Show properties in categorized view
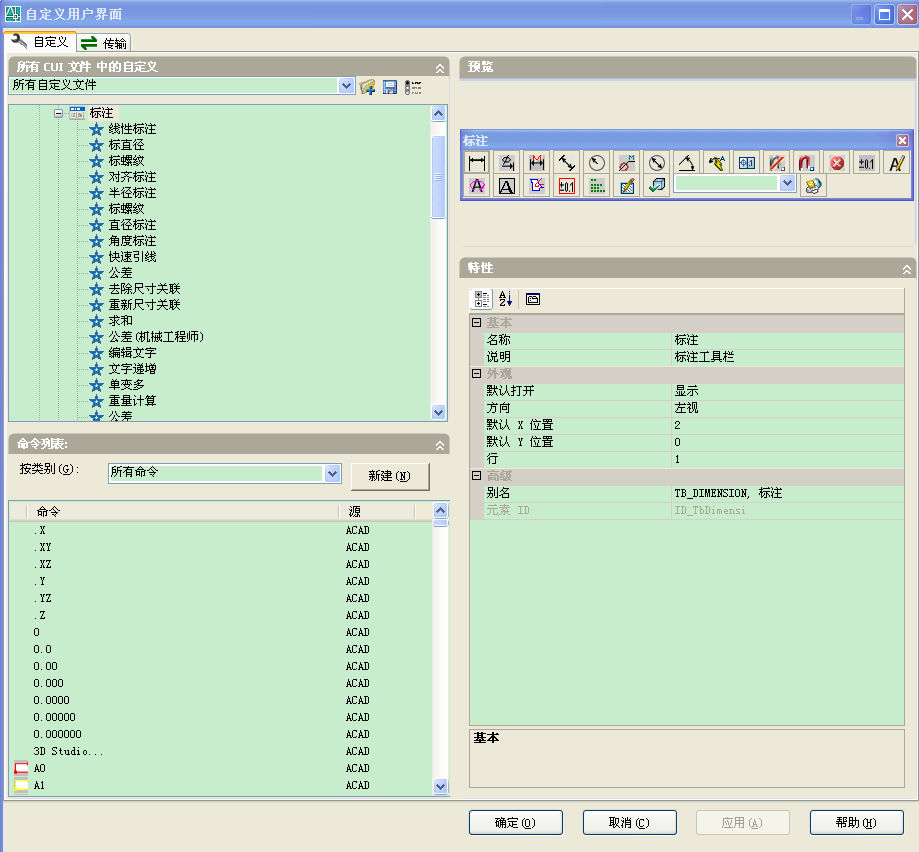 (482, 299)
